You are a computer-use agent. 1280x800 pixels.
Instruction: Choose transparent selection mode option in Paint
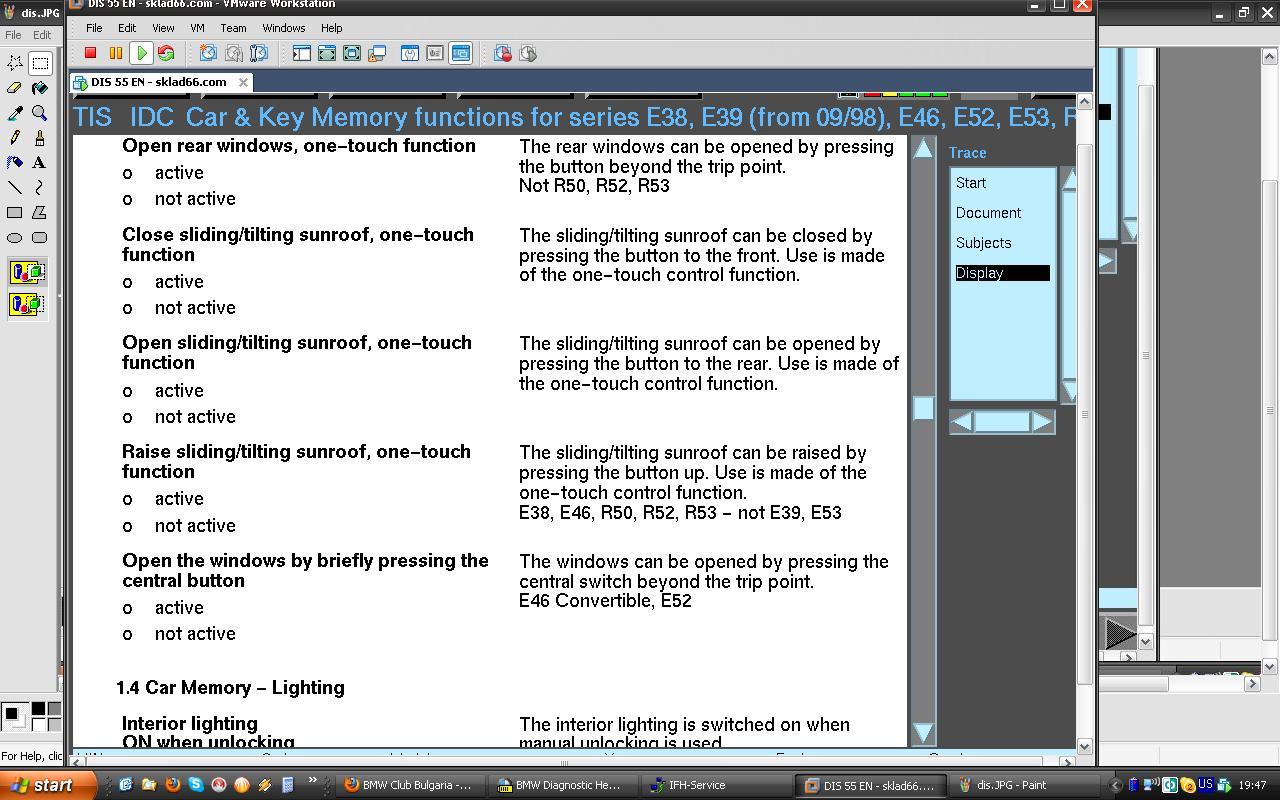(27, 303)
